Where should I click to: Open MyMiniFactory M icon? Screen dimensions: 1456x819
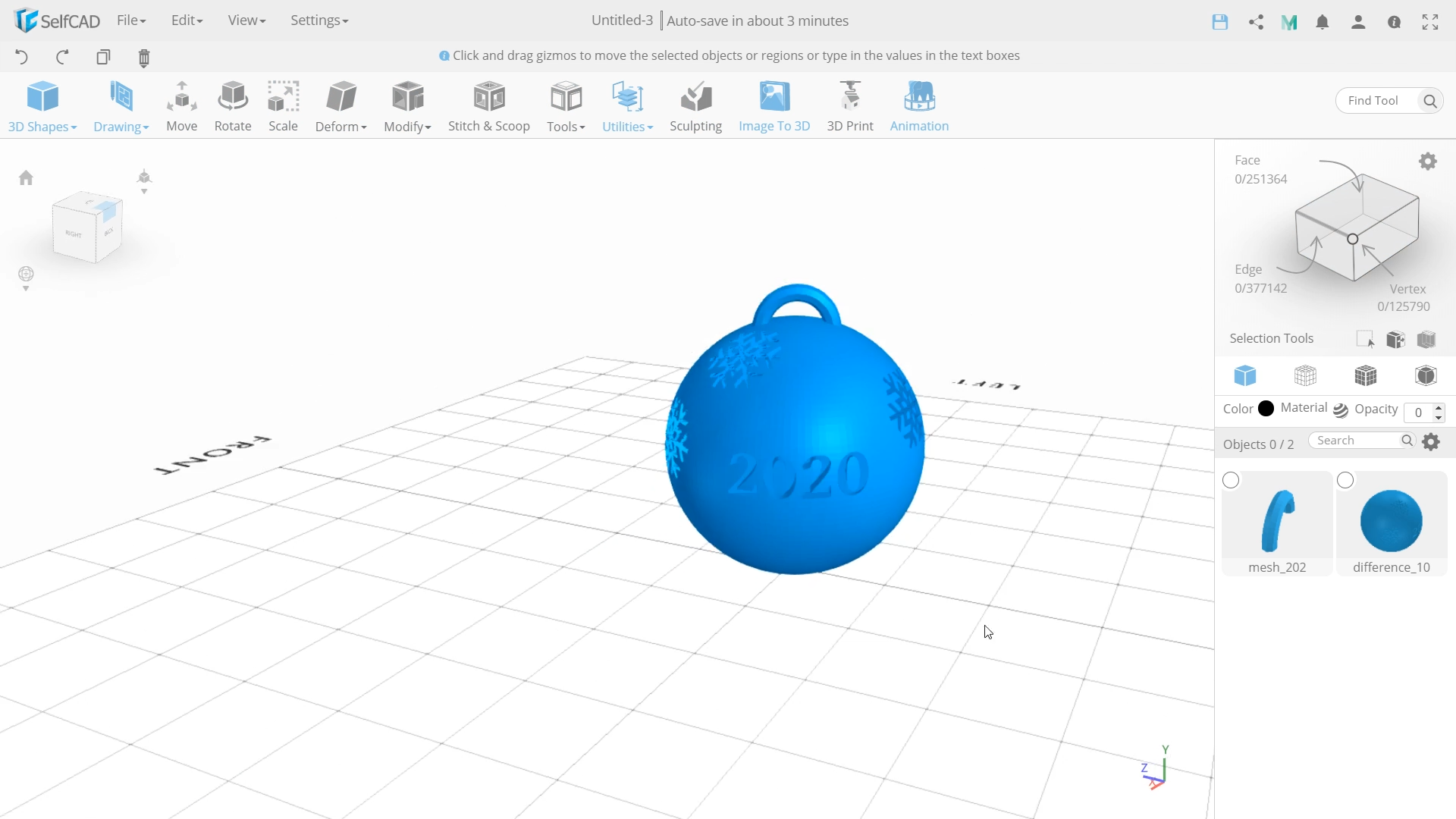pyautogui.click(x=1289, y=22)
